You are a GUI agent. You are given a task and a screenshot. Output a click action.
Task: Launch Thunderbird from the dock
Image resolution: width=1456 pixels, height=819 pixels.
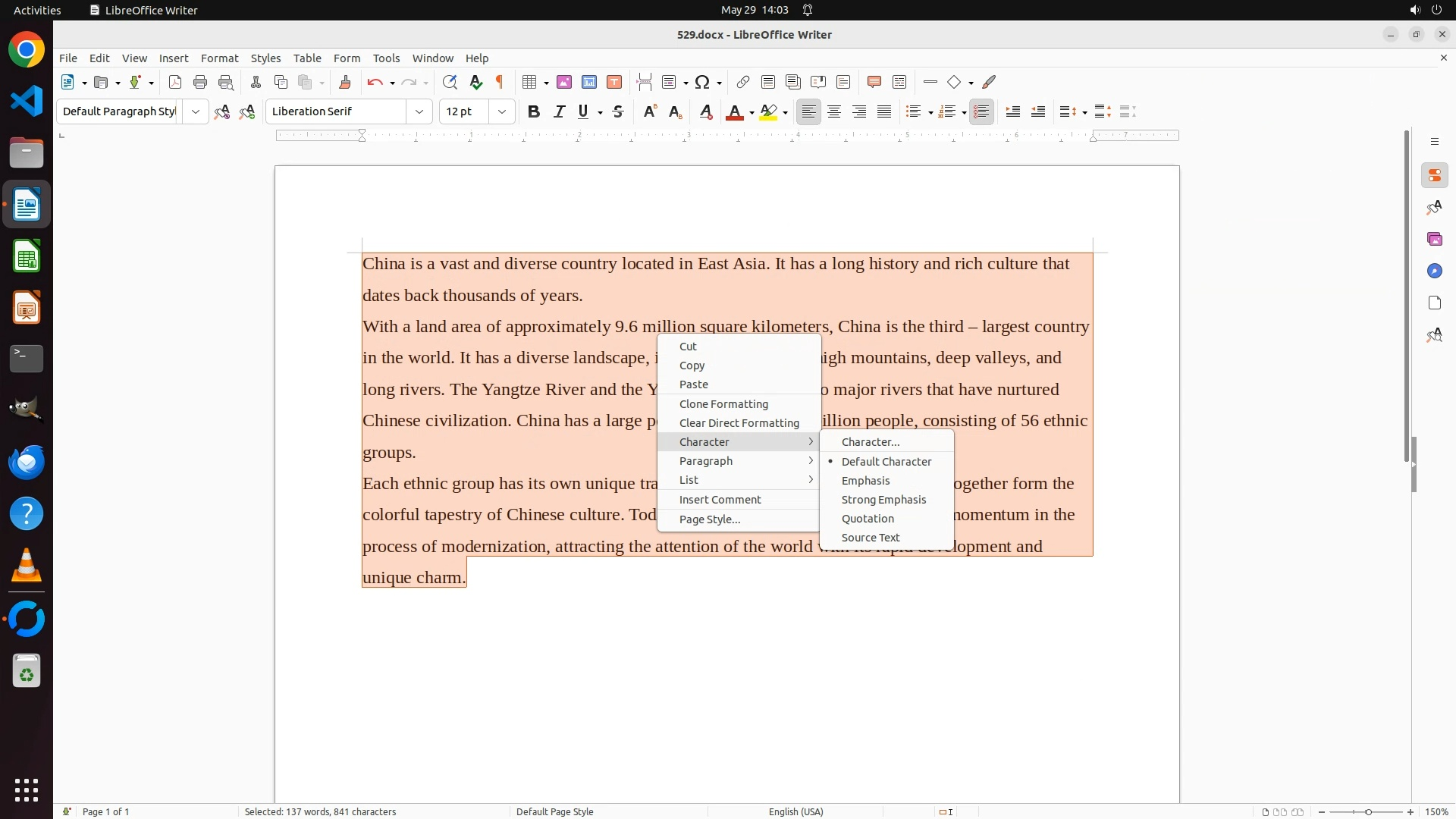tap(27, 462)
